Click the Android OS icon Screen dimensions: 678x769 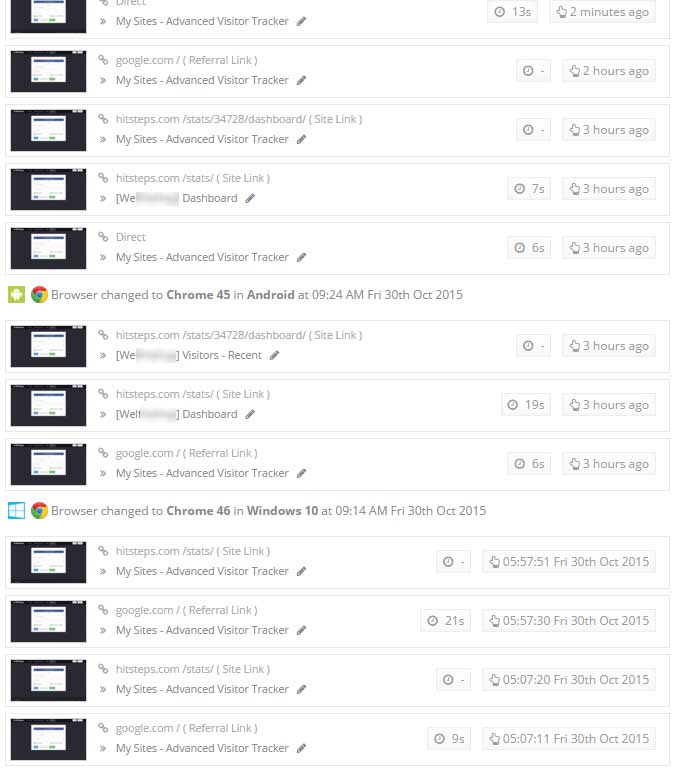click(16, 295)
